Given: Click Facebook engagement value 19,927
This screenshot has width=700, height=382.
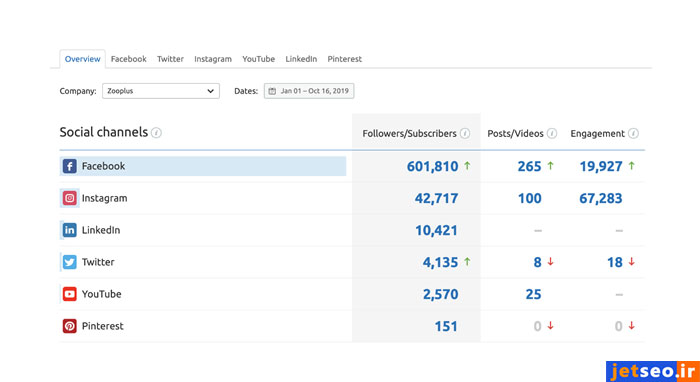Looking at the screenshot, I should pyautogui.click(x=601, y=166).
